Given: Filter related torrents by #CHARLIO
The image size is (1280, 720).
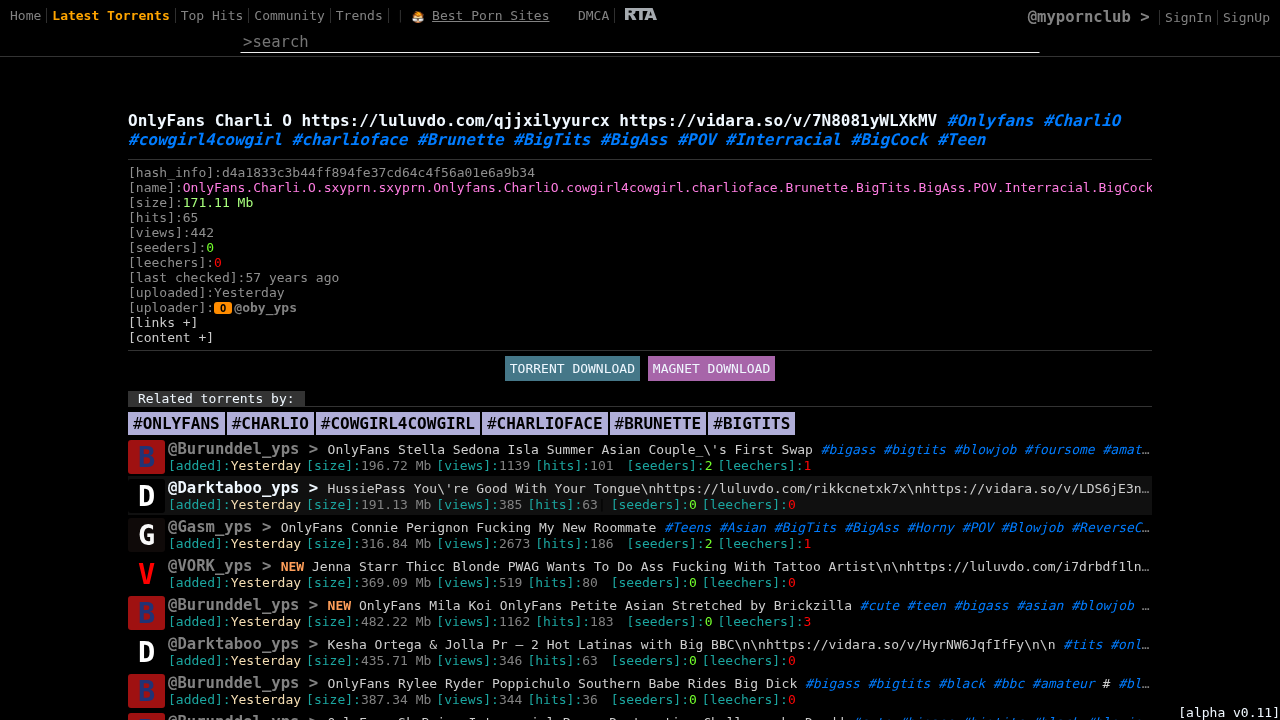Looking at the screenshot, I should (x=270, y=424).
